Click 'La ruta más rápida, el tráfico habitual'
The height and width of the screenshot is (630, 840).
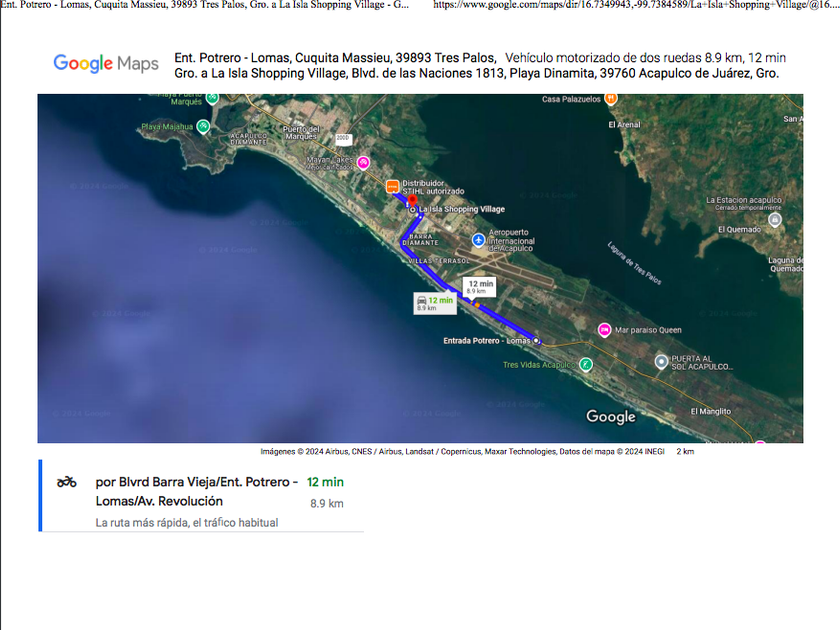tap(187, 523)
